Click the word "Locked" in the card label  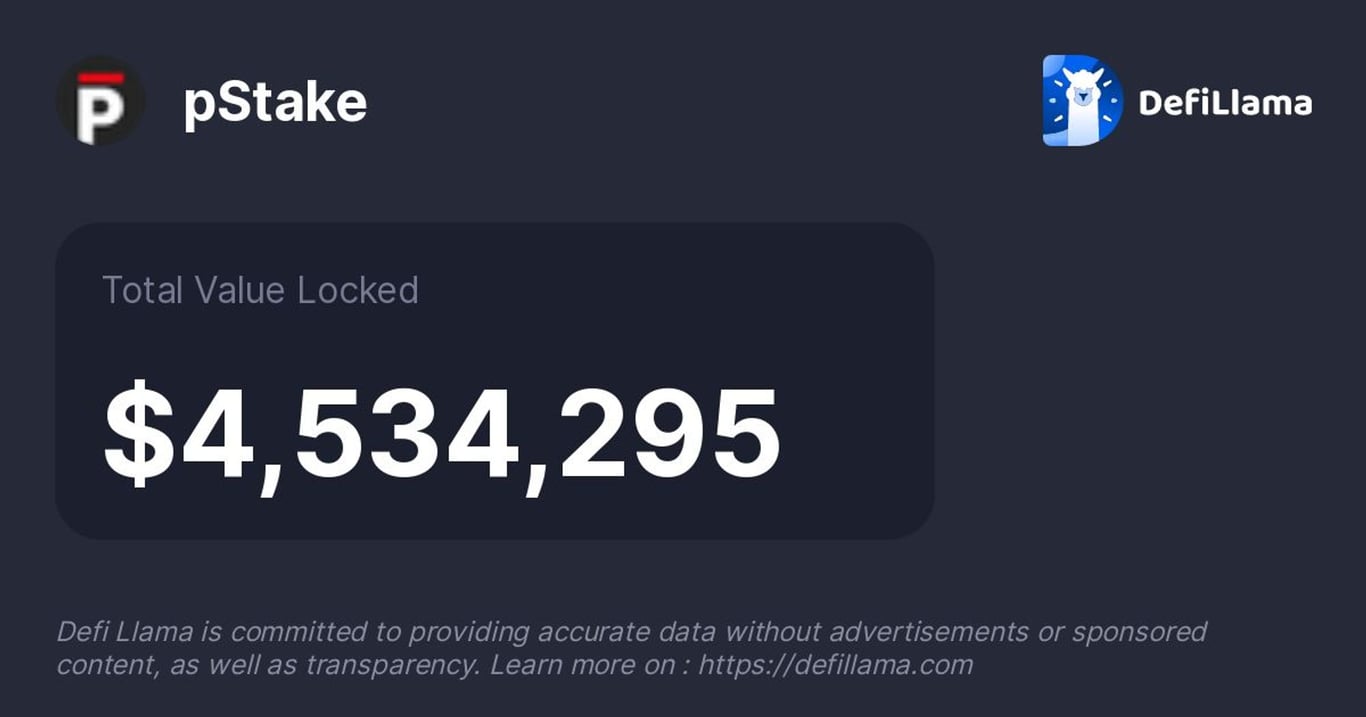[x=358, y=291]
